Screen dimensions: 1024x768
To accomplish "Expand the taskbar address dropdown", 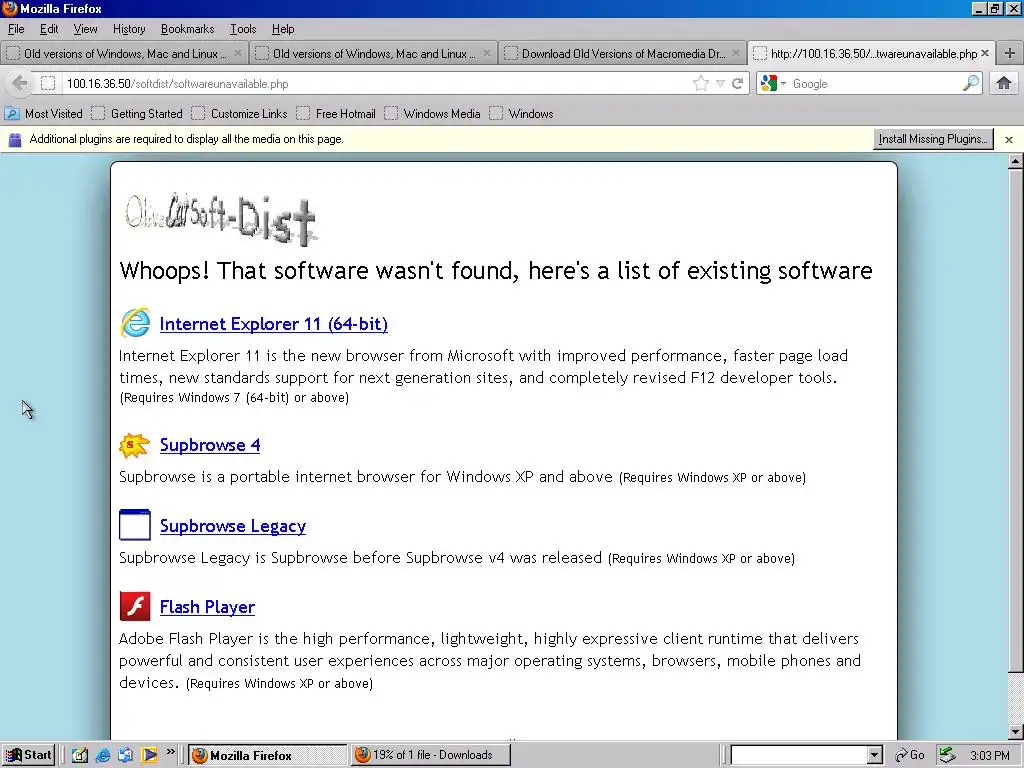I will click(875, 756).
